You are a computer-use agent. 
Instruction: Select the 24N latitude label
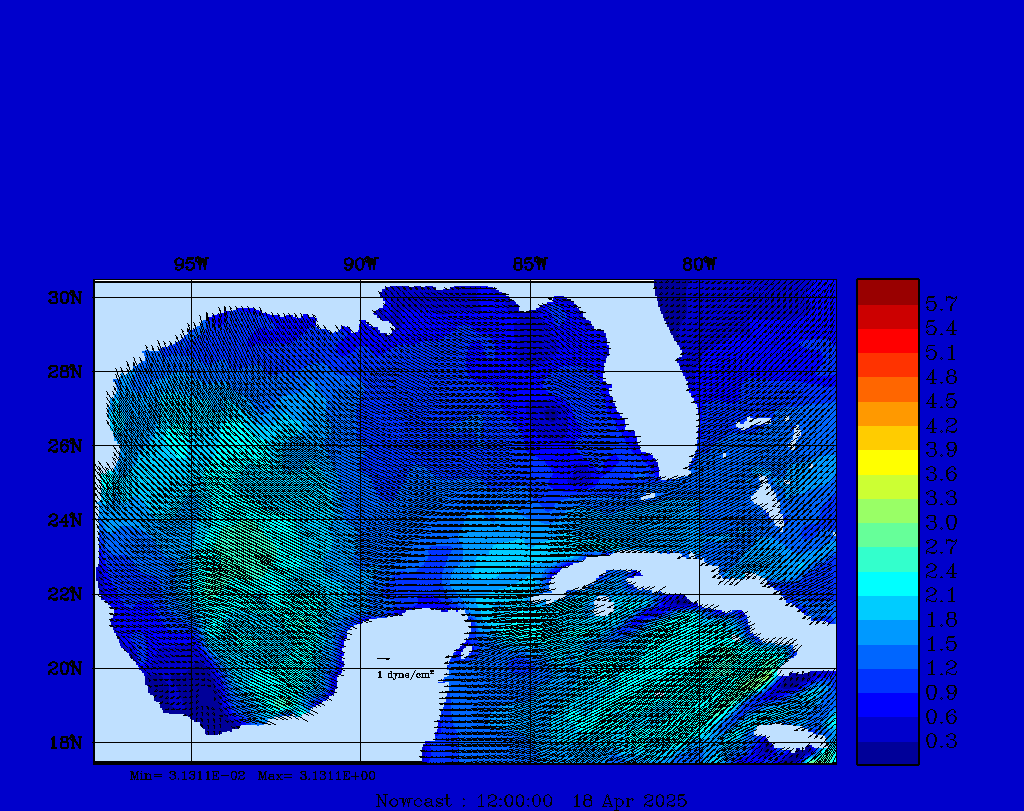point(65,520)
